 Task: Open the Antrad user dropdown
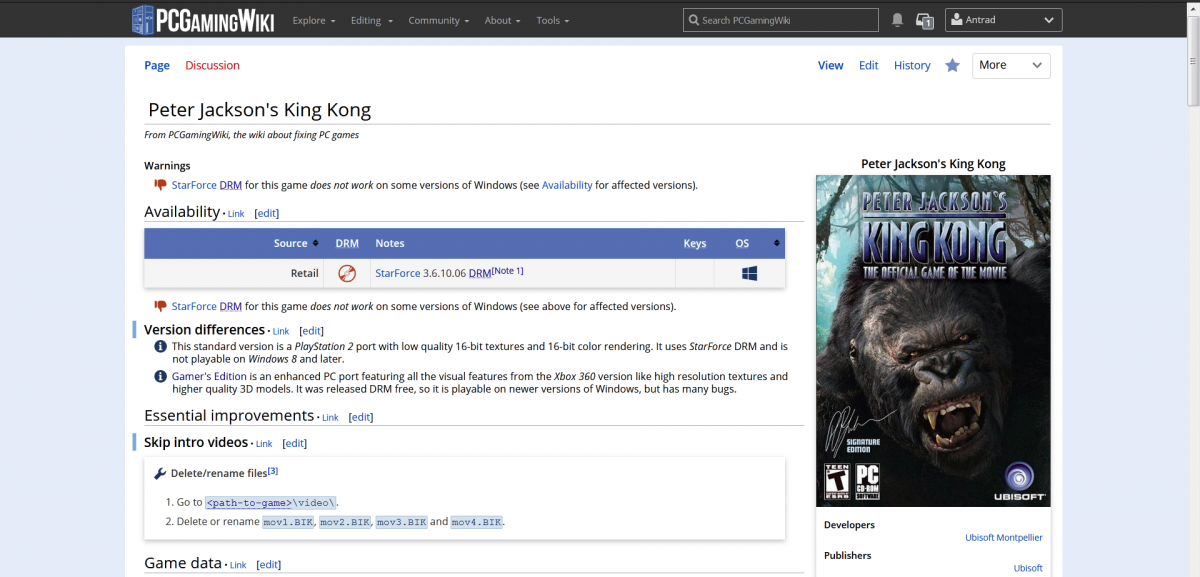click(x=1003, y=20)
